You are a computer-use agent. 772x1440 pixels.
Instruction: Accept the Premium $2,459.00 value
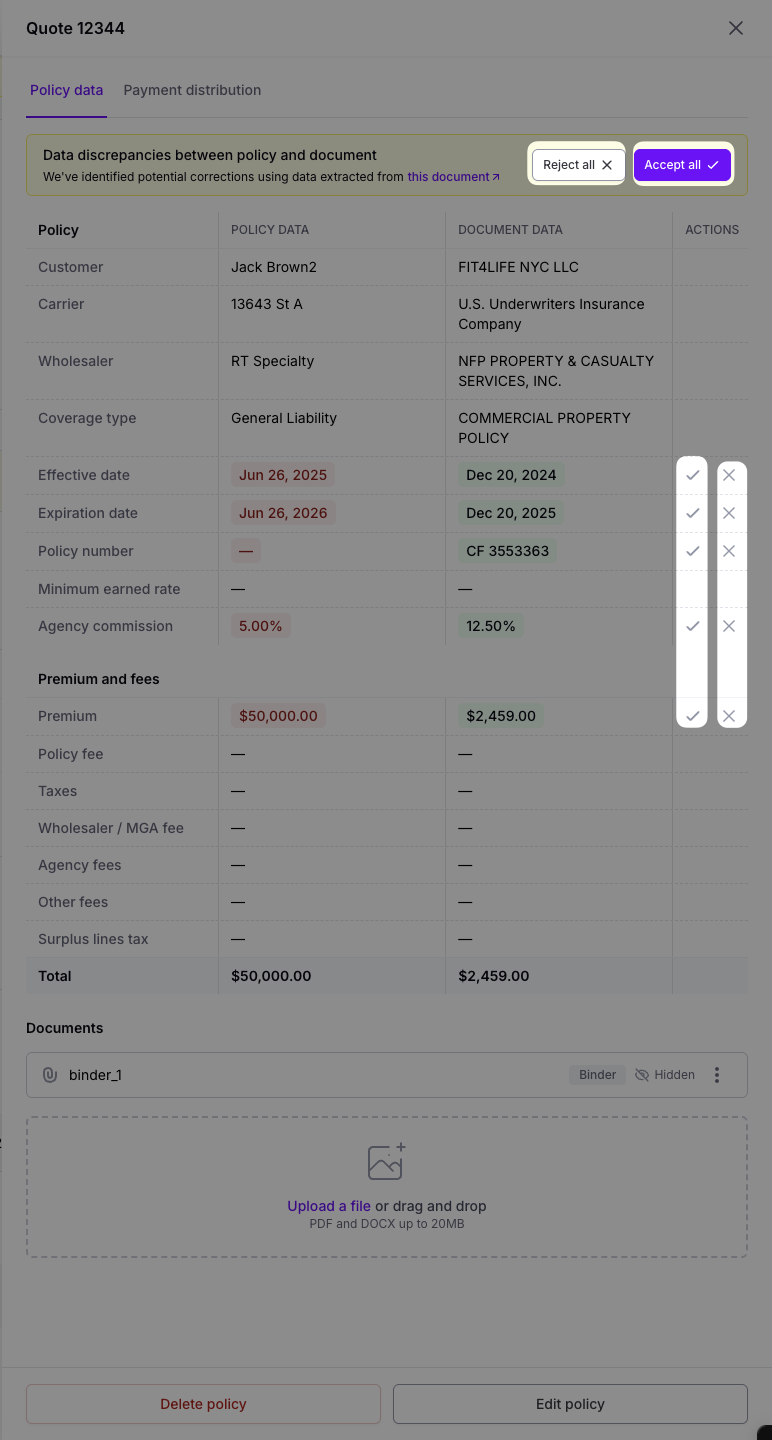(692, 716)
